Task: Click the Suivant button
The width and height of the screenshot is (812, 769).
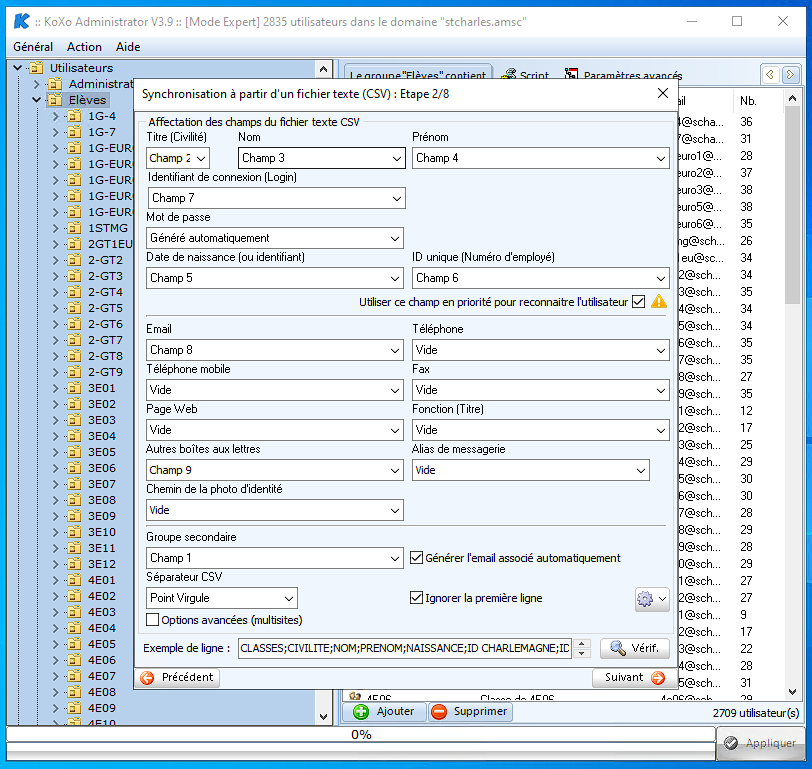Action: 634,677
